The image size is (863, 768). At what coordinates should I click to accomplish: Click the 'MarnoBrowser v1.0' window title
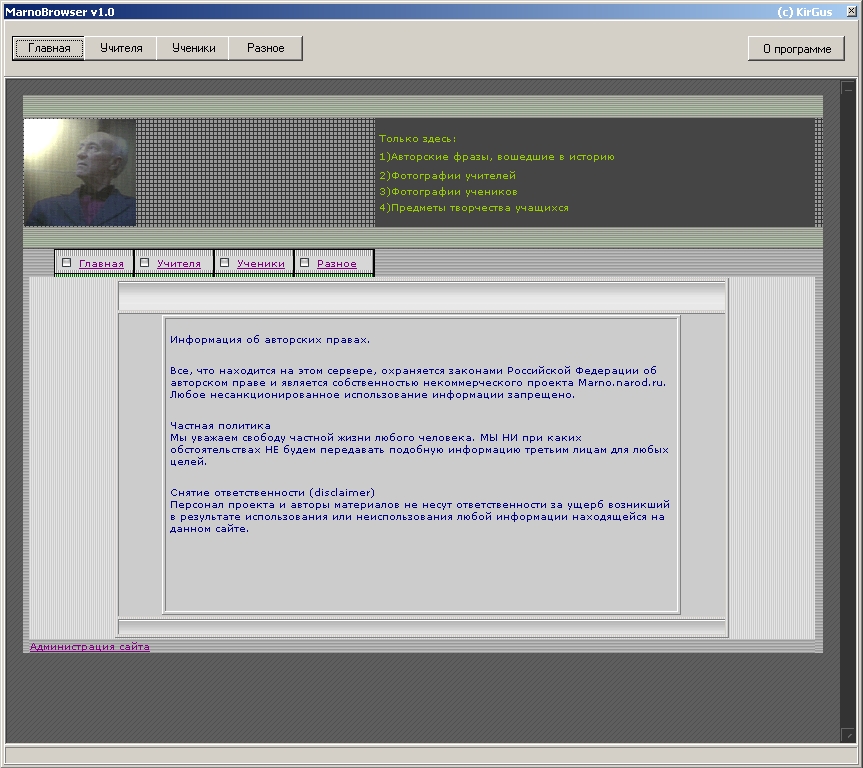click(x=59, y=12)
